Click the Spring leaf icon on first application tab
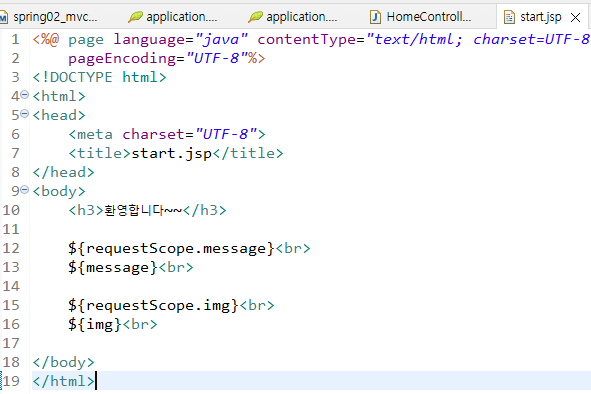Viewport: 591px width, 394px height. coord(135,17)
